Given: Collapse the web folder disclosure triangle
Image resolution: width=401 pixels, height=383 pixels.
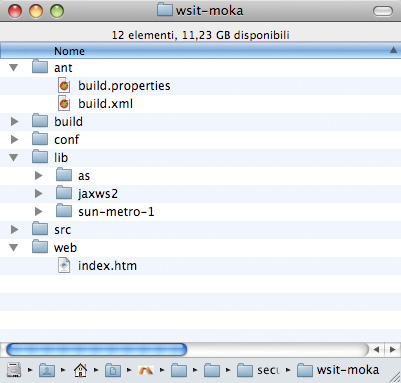Looking at the screenshot, I should click(14, 248).
